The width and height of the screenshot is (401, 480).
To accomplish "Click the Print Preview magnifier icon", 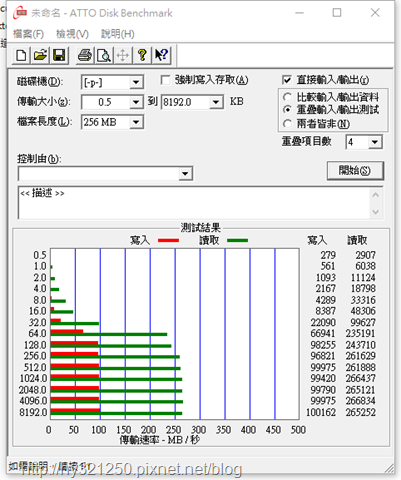I will [104, 55].
